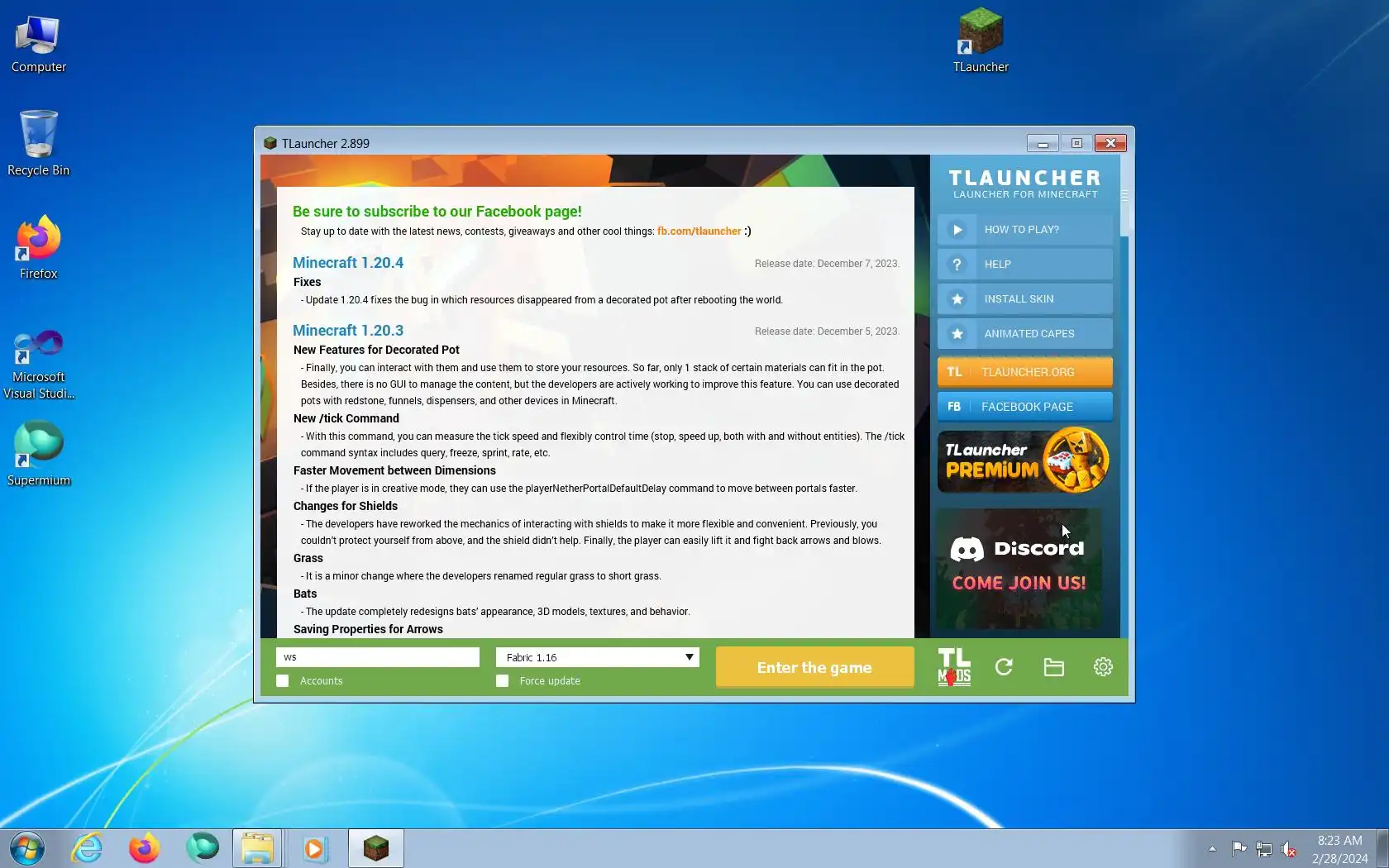Image resolution: width=1389 pixels, height=868 pixels.
Task: Click the HELP sidebar button
Action: (1025, 265)
